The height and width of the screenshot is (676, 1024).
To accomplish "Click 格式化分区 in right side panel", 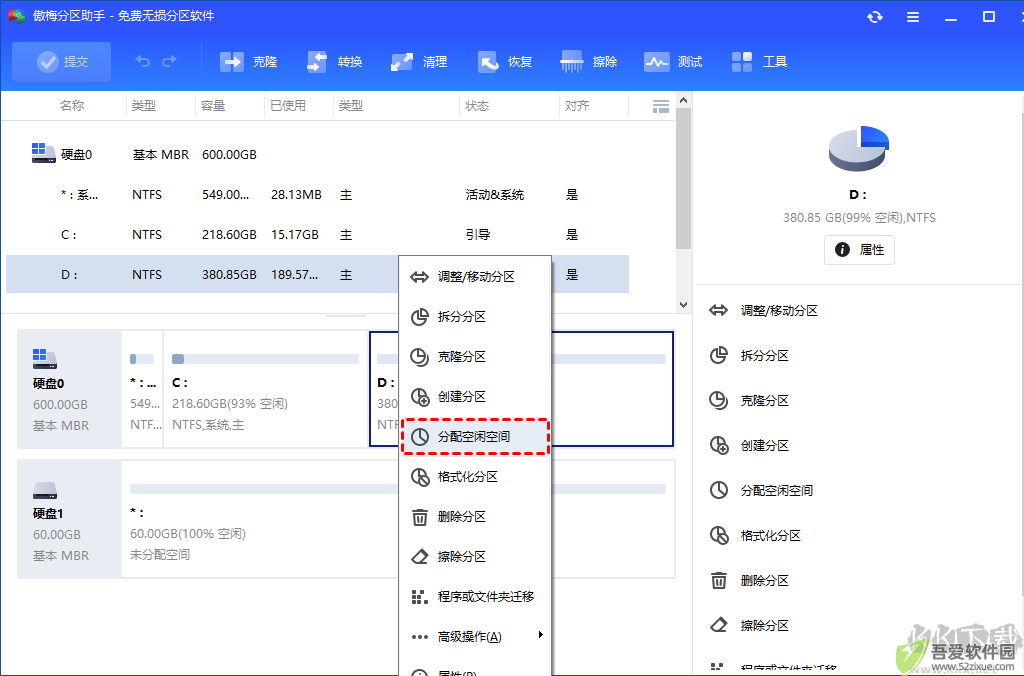I will [755, 536].
